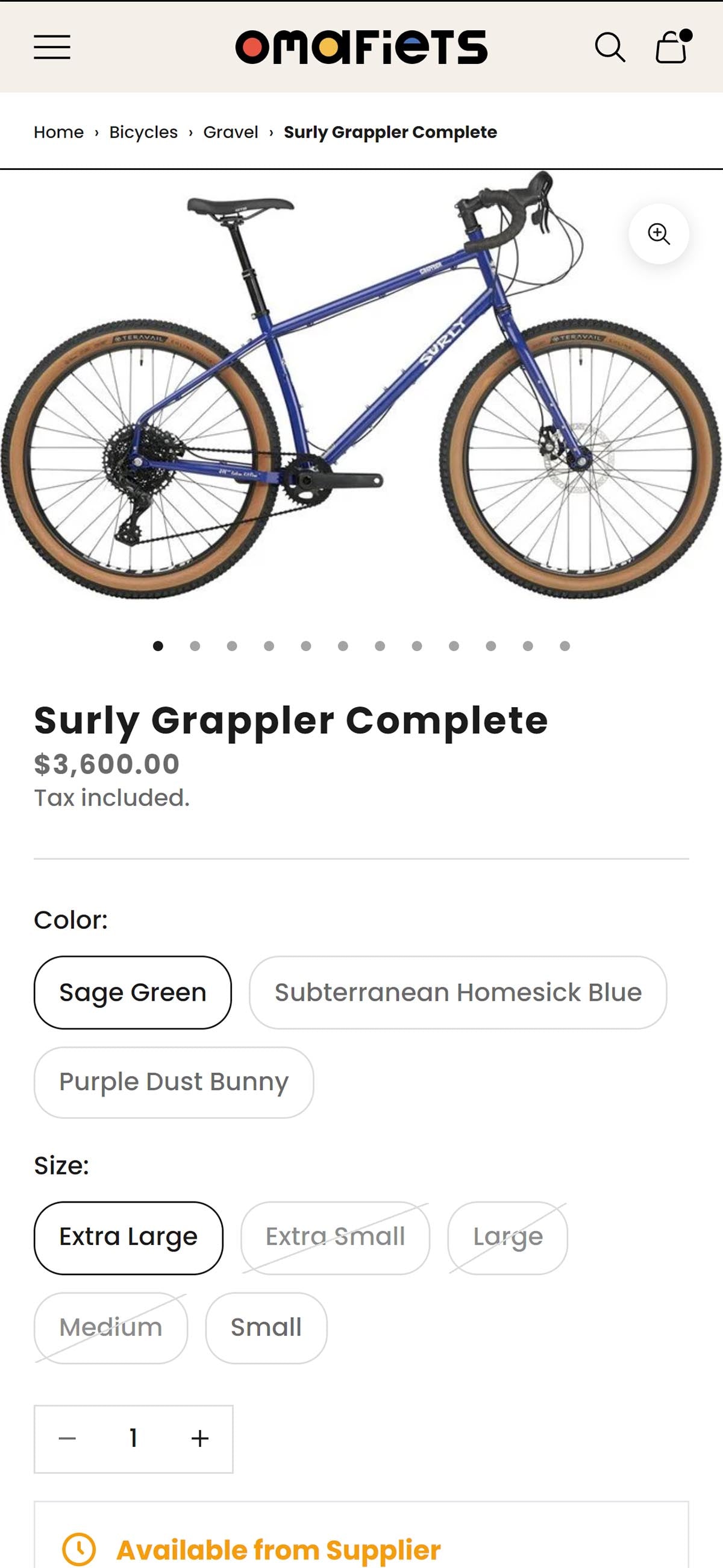Jump to second image carousel dot
Image resolution: width=723 pixels, height=1568 pixels.
[x=195, y=646]
